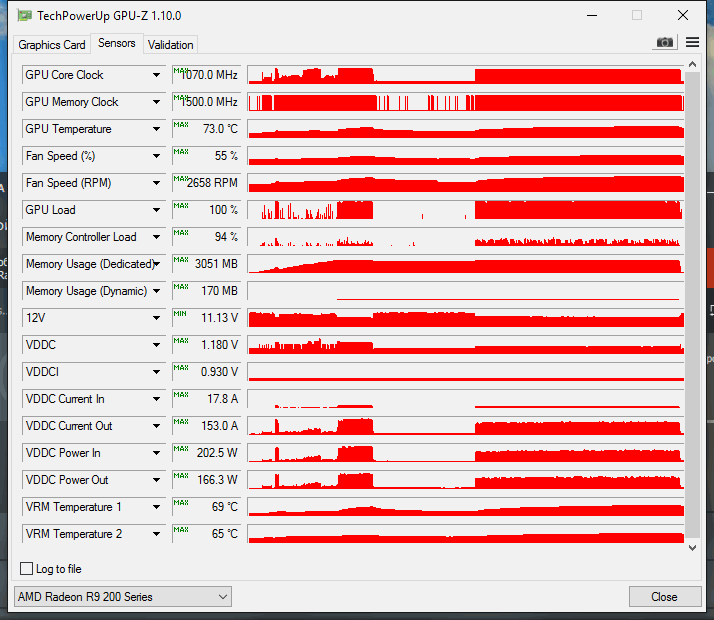Select the Sensors tab
Image resolution: width=714 pixels, height=620 pixels.
117,43
